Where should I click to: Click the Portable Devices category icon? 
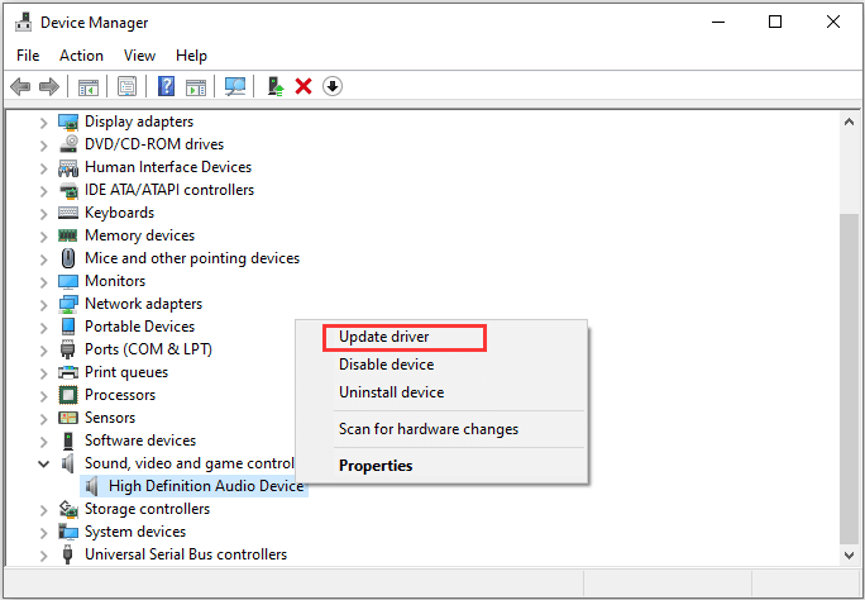68,326
